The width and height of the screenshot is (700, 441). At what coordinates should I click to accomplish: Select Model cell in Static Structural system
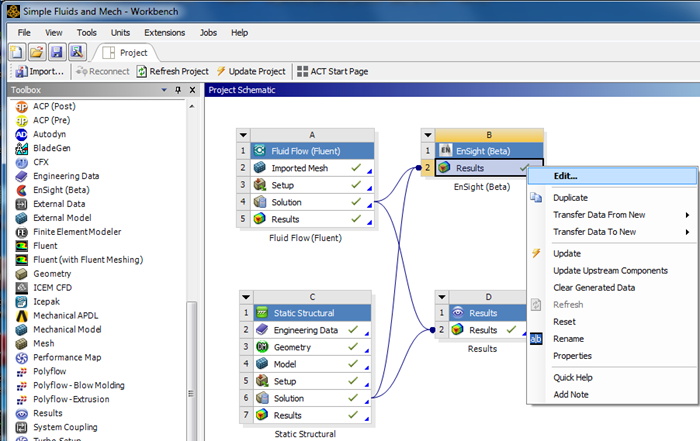[312, 364]
